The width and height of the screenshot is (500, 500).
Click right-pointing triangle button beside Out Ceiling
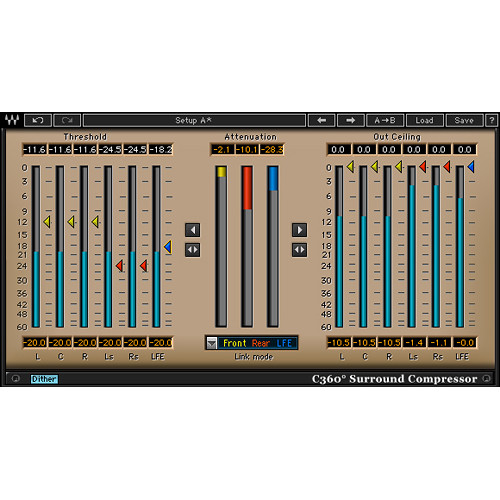[x=299, y=230]
